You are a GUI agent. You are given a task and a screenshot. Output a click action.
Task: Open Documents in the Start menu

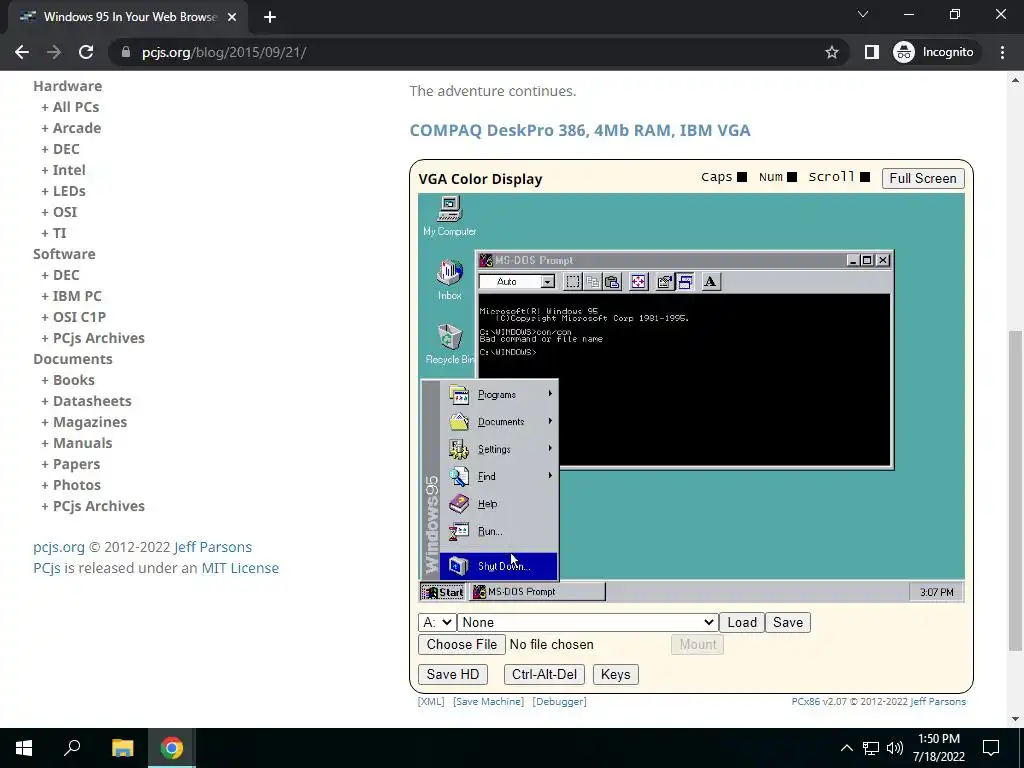click(x=499, y=422)
